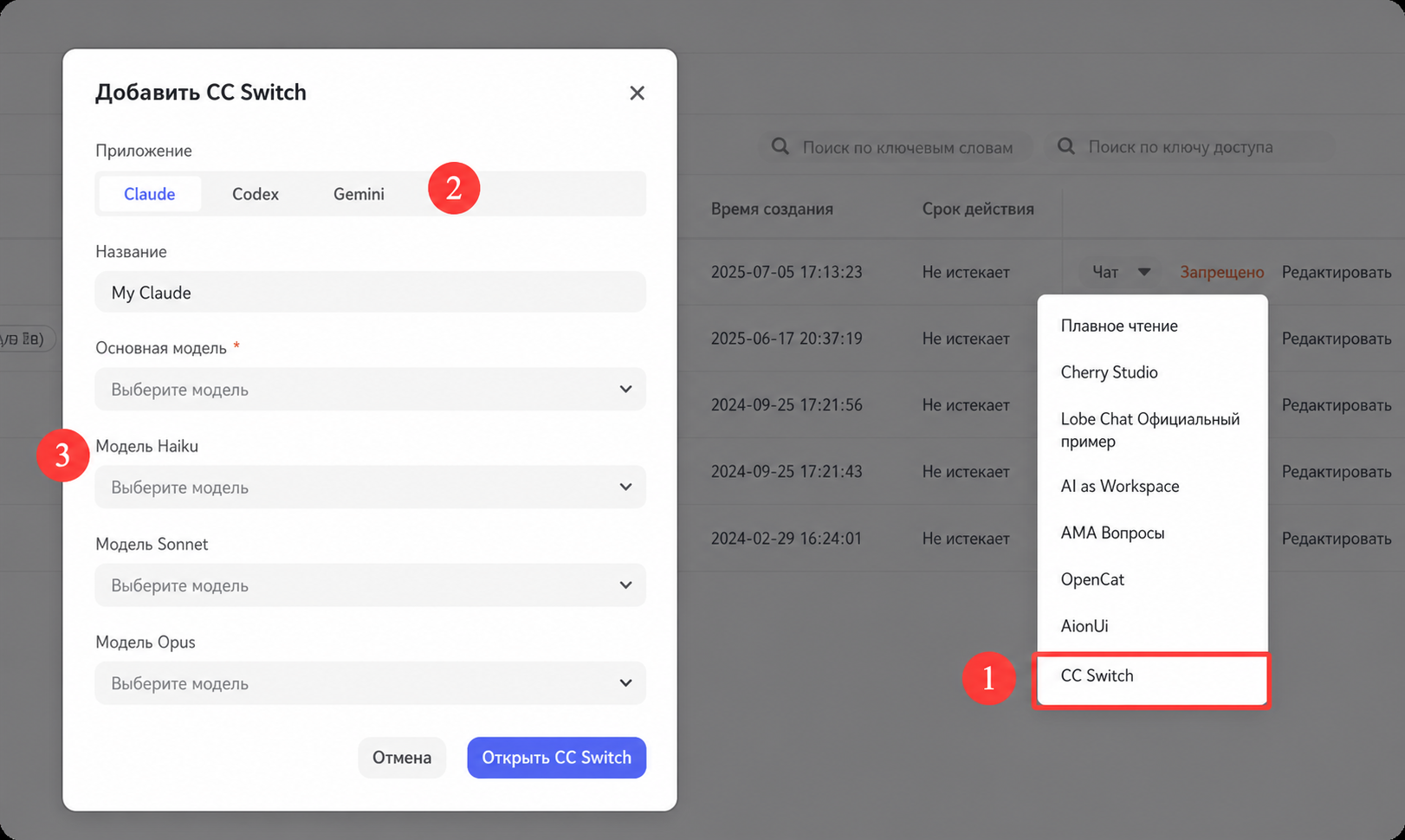Screen dimensions: 1405x840
Task: Choose Плавное чтение from the menu
Action: point(1153,326)
